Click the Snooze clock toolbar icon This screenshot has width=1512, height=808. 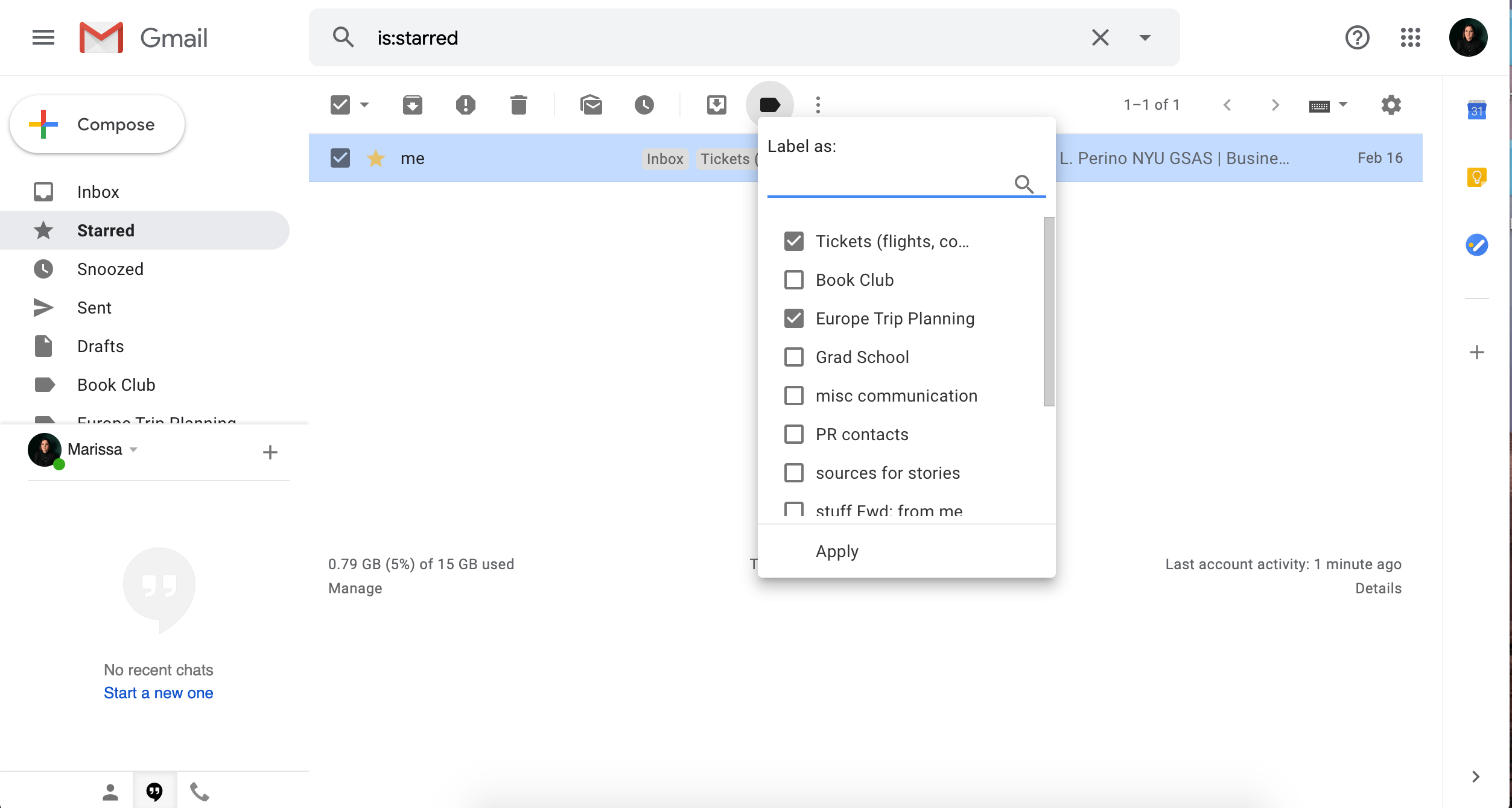(644, 105)
